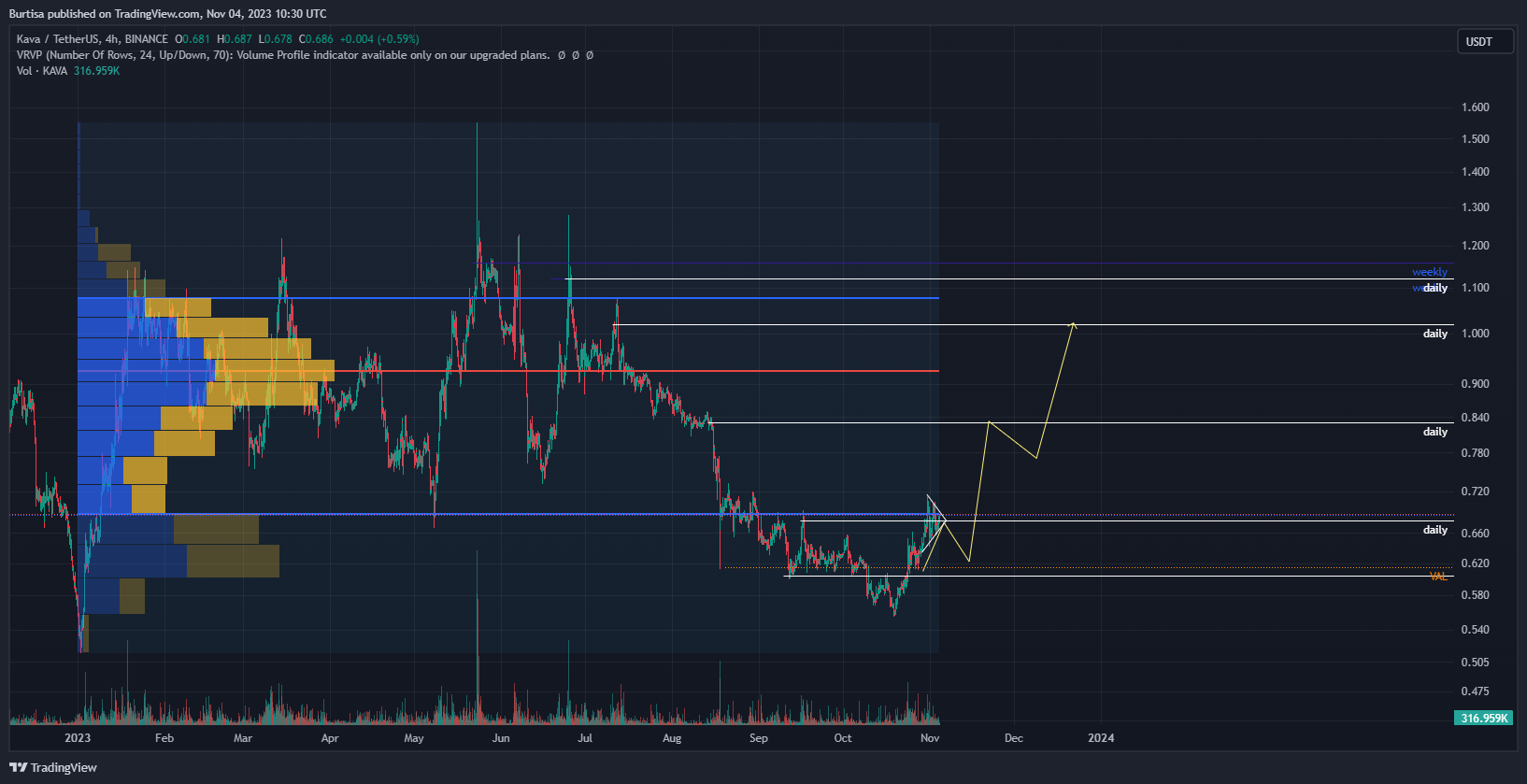Click the daily label beside price 1.000
Screen dimensions: 1527x784
point(1435,334)
